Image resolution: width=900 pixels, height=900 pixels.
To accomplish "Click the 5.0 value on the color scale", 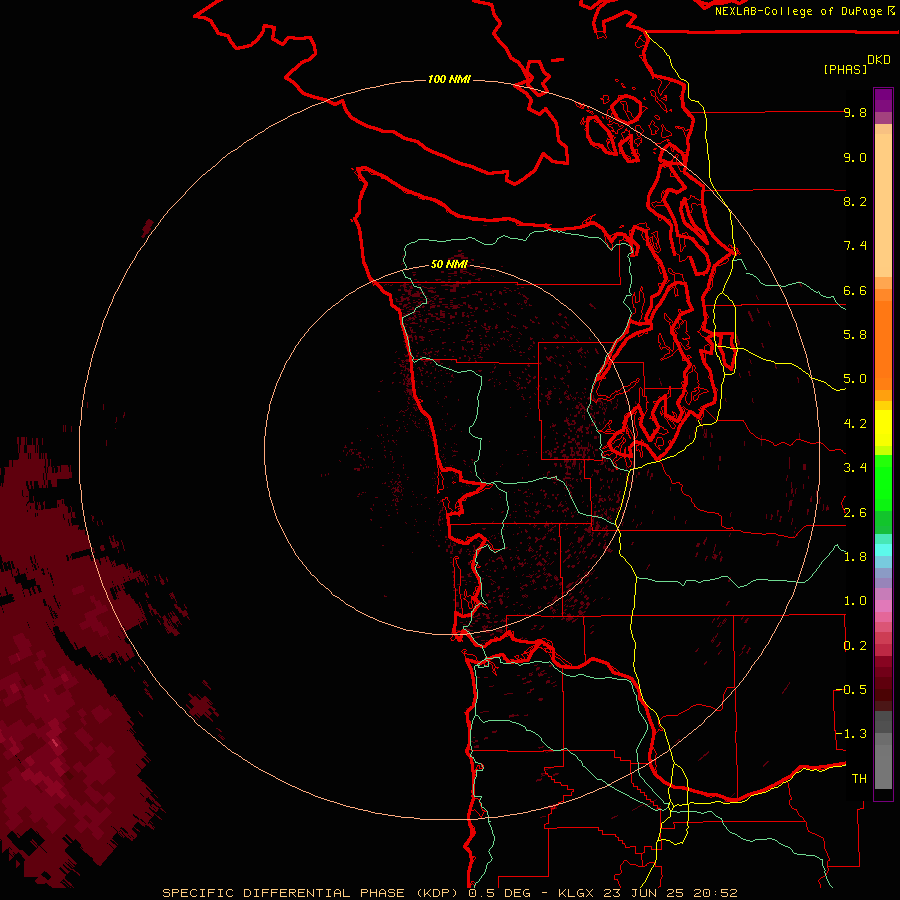I will click(x=855, y=379).
